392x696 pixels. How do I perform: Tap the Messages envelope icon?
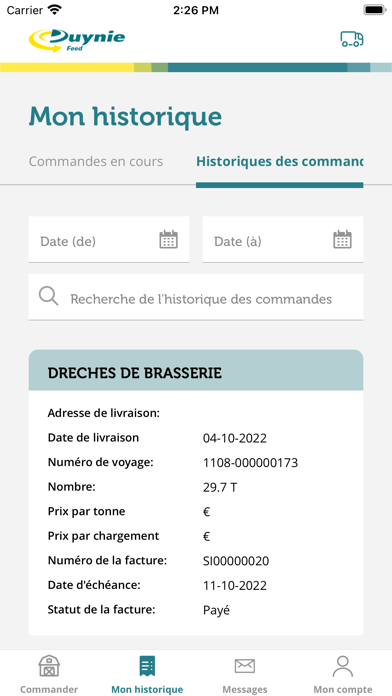(245, 666)
